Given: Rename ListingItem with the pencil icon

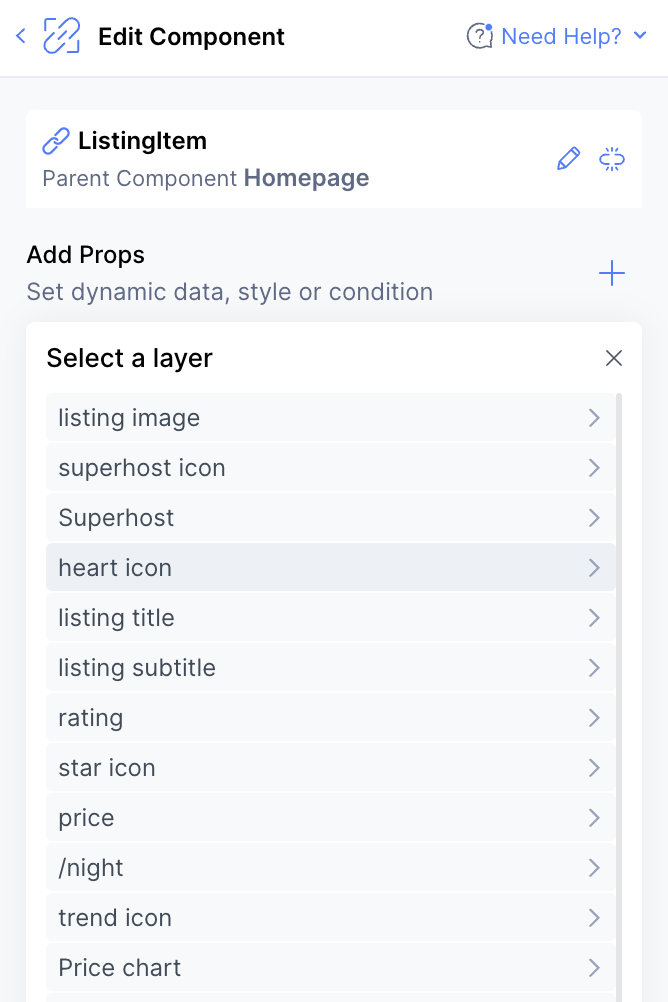Looking at the screenshot, I should point(568,158).
